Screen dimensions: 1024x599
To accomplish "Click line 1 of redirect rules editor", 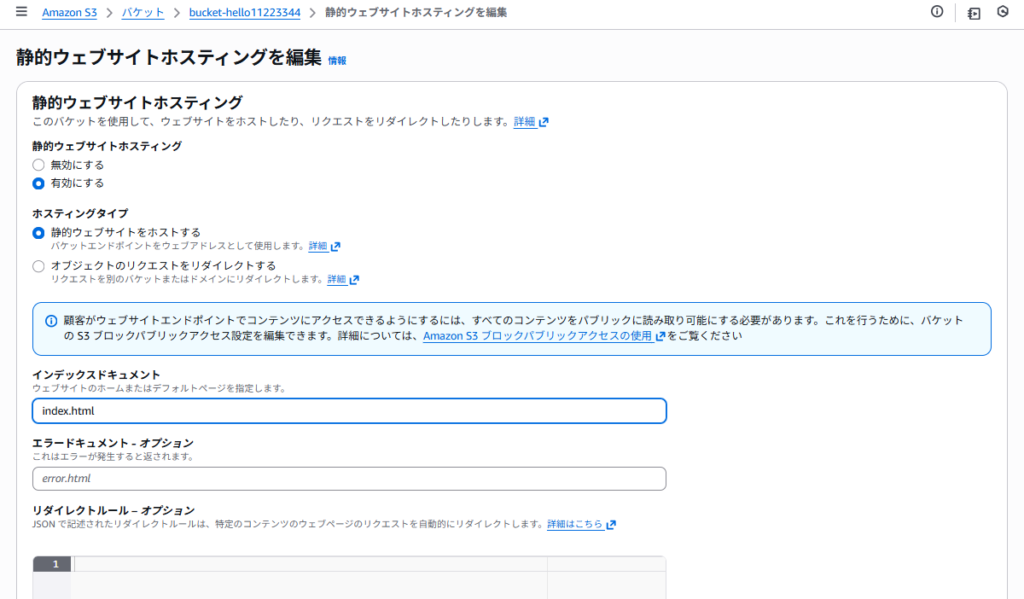I will [310, 565].
